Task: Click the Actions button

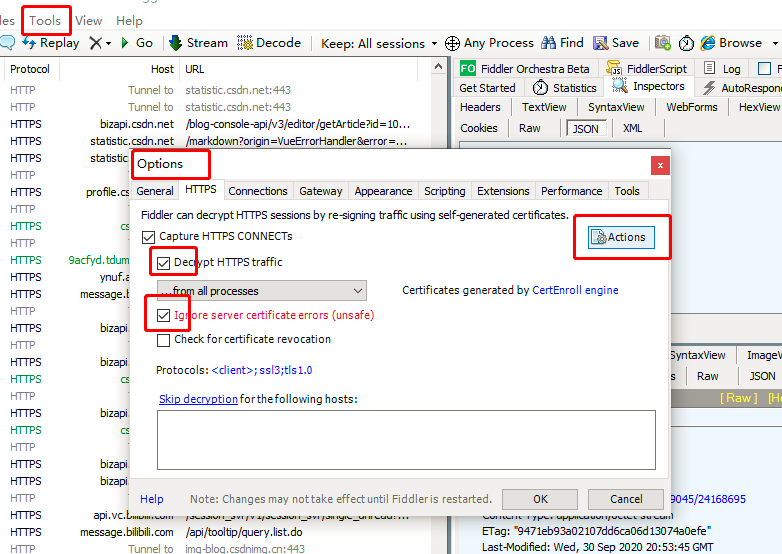Action: point(621,237)
